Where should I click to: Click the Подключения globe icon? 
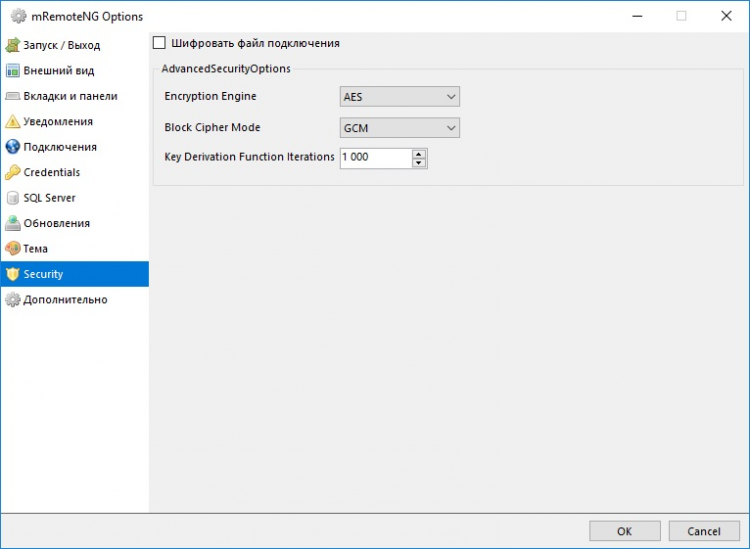coord(12,147)
